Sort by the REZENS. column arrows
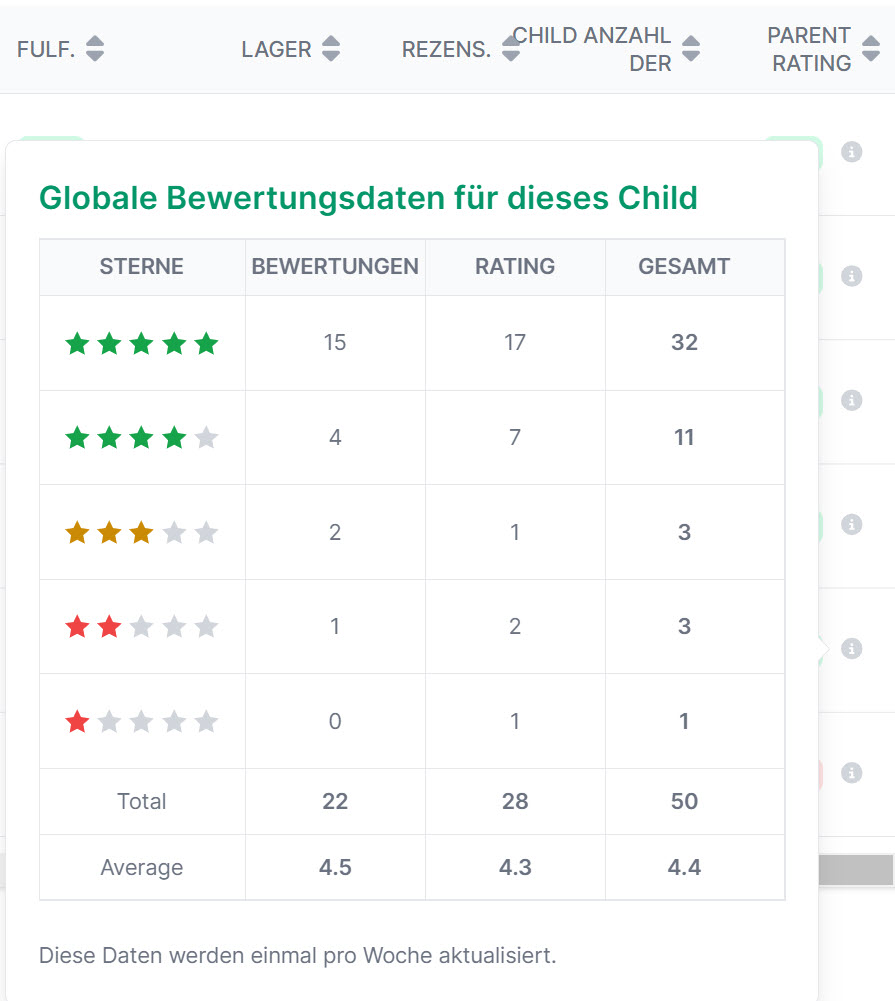Viewport: 895px width, 1001px height. pos(511,49)
